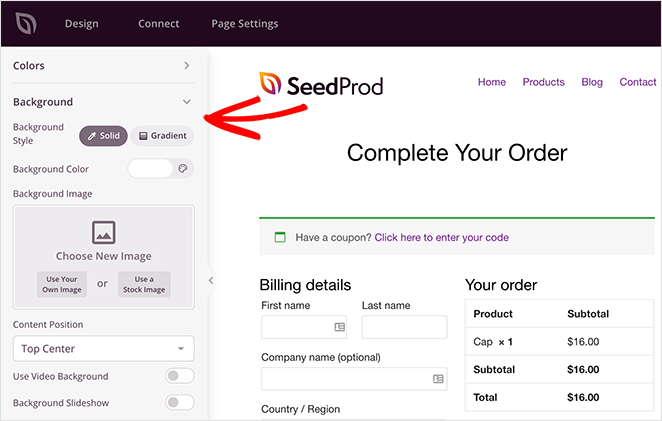Viewport: 662px width, 421px height.
Task: Switch to the Connect tab
Action: pos(159,24)
